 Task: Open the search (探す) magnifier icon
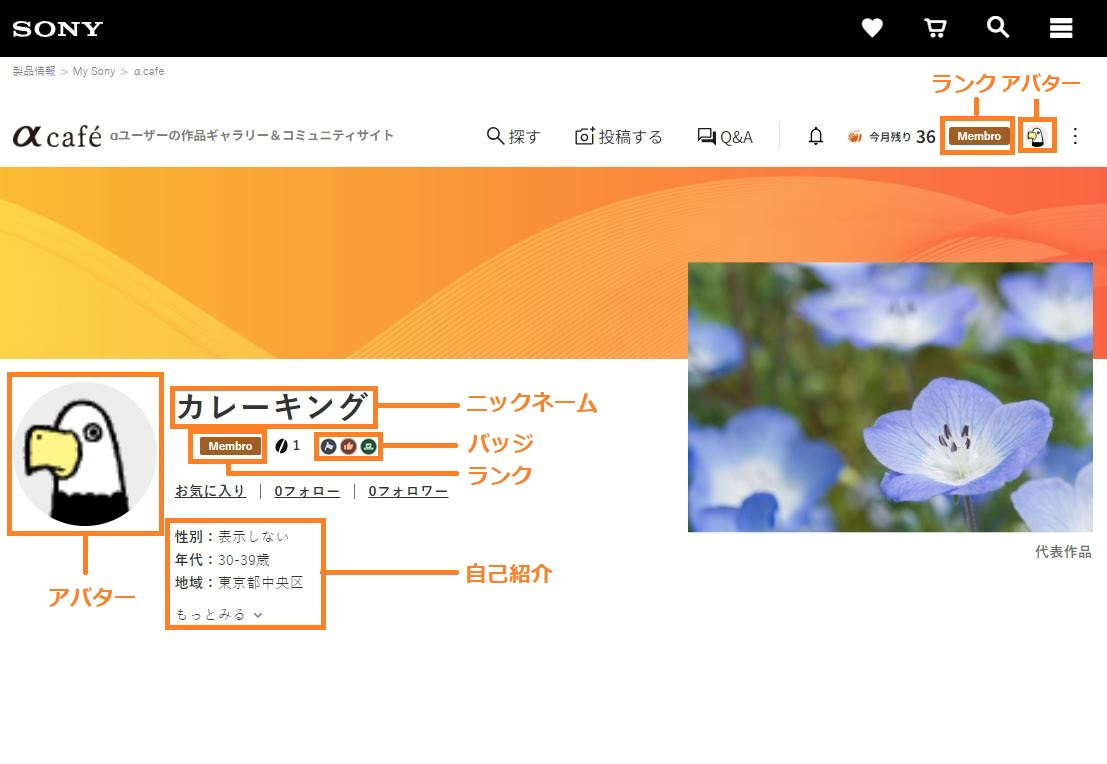(495, 136)
